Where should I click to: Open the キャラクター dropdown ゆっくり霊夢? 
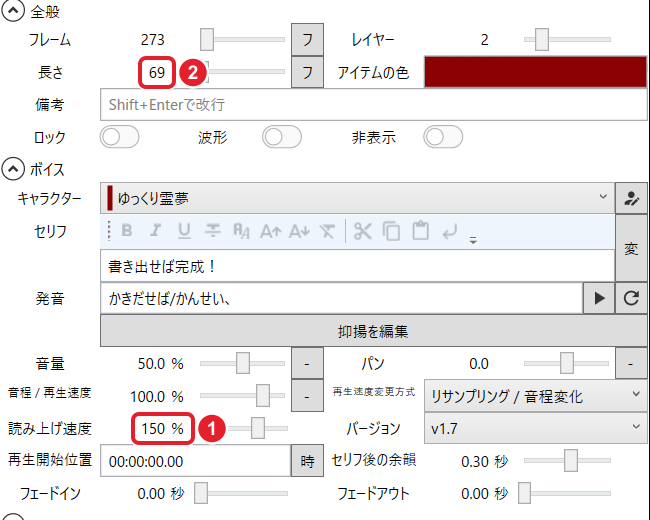point(357,198)
